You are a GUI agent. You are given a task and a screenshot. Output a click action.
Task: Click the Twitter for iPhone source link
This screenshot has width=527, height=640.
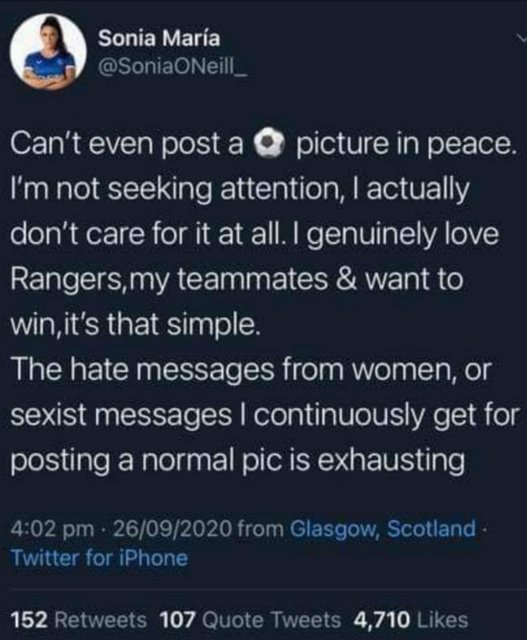tap(100, 558)
